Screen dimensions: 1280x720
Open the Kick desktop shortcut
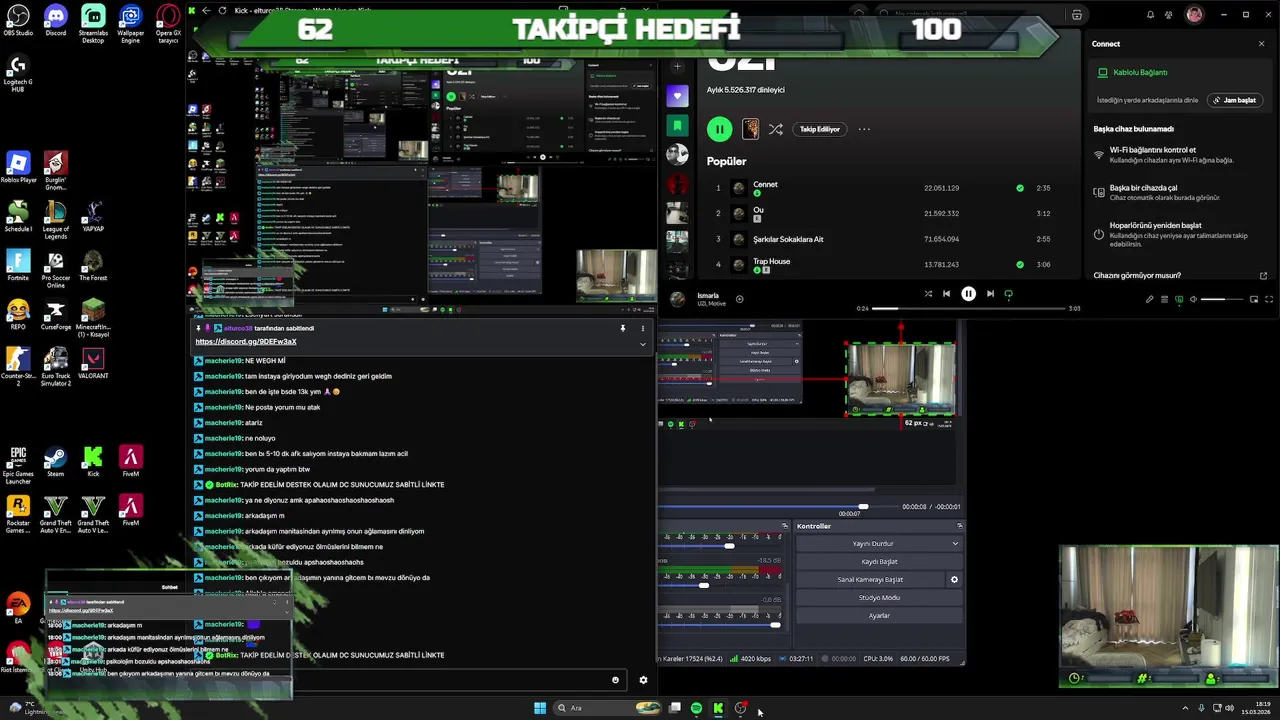[93, 461]
